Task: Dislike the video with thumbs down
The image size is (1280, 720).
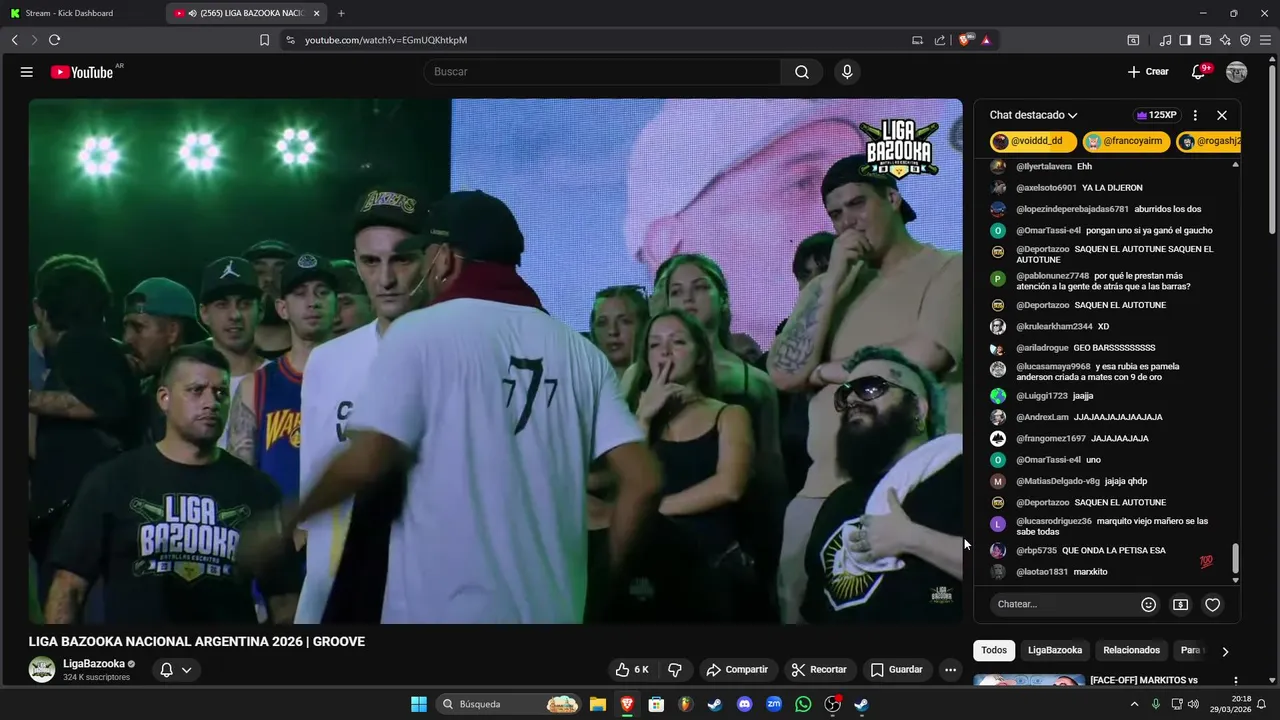Action: (x=675, y=670)
